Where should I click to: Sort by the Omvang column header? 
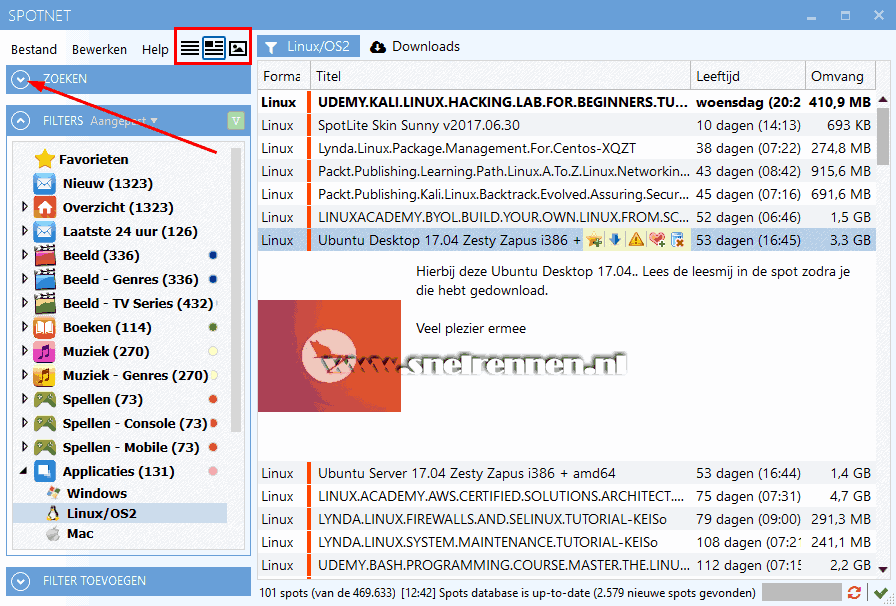pyautogui.click(x=840, y=76)
